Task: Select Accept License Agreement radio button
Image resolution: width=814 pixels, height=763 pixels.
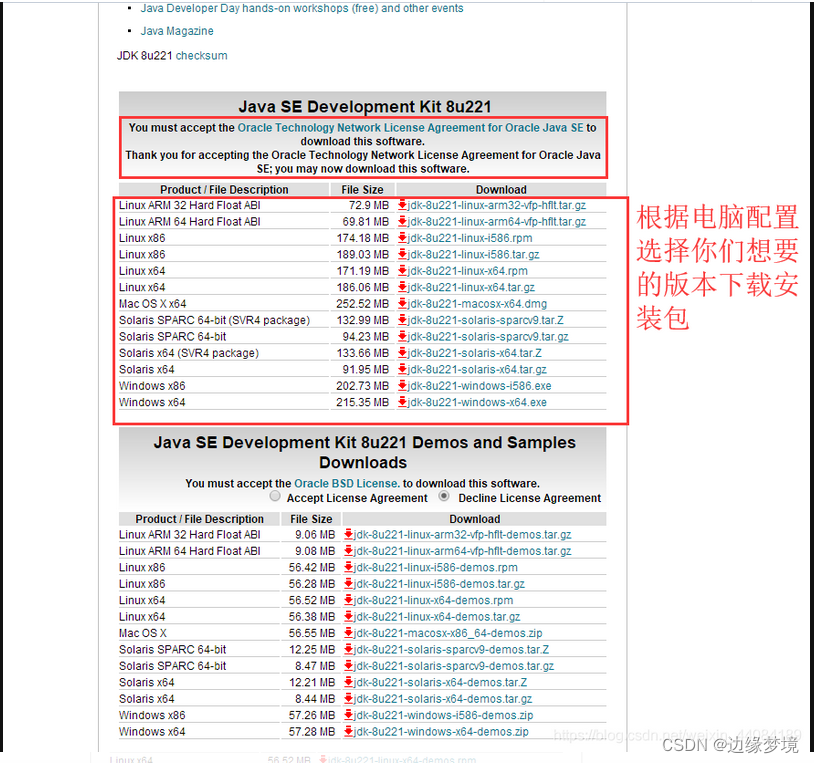Action: [275, 496]
